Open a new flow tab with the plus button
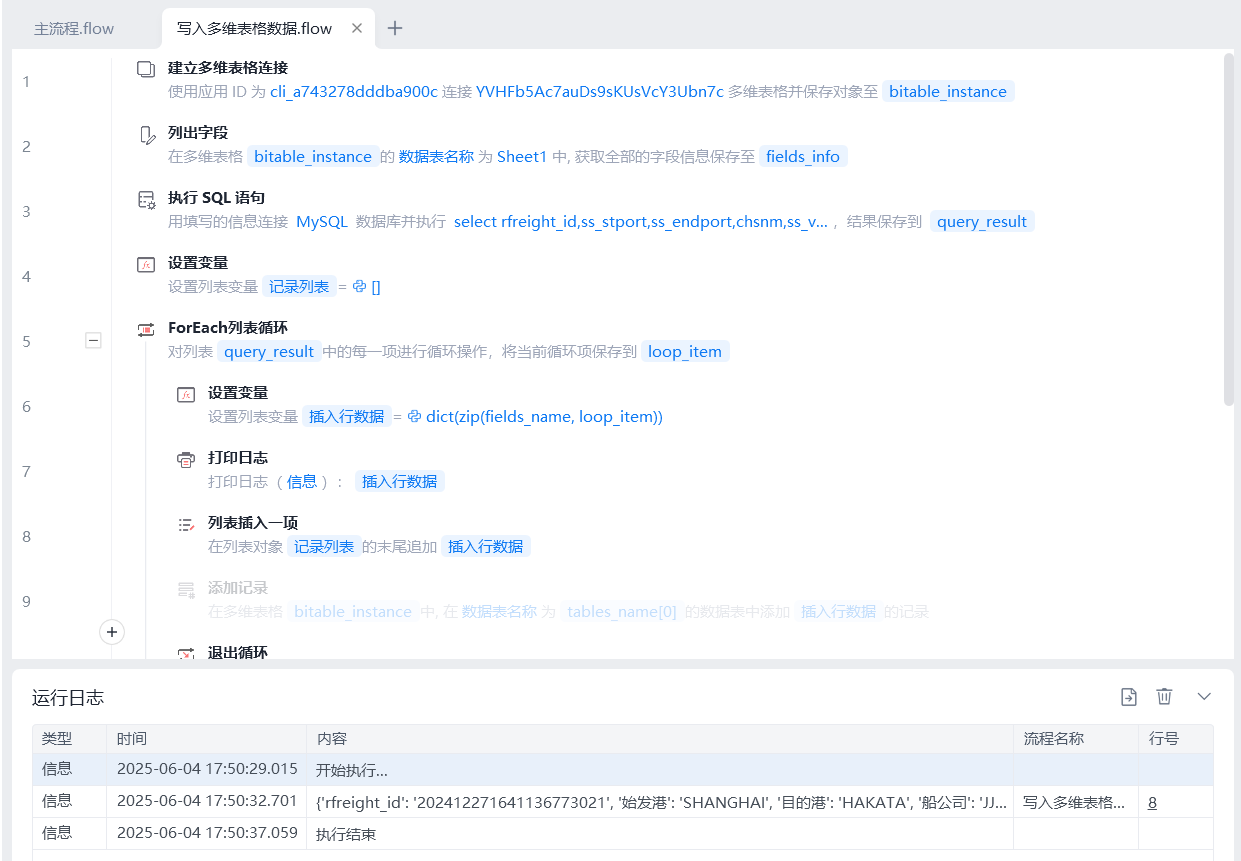 coord(395,28)
